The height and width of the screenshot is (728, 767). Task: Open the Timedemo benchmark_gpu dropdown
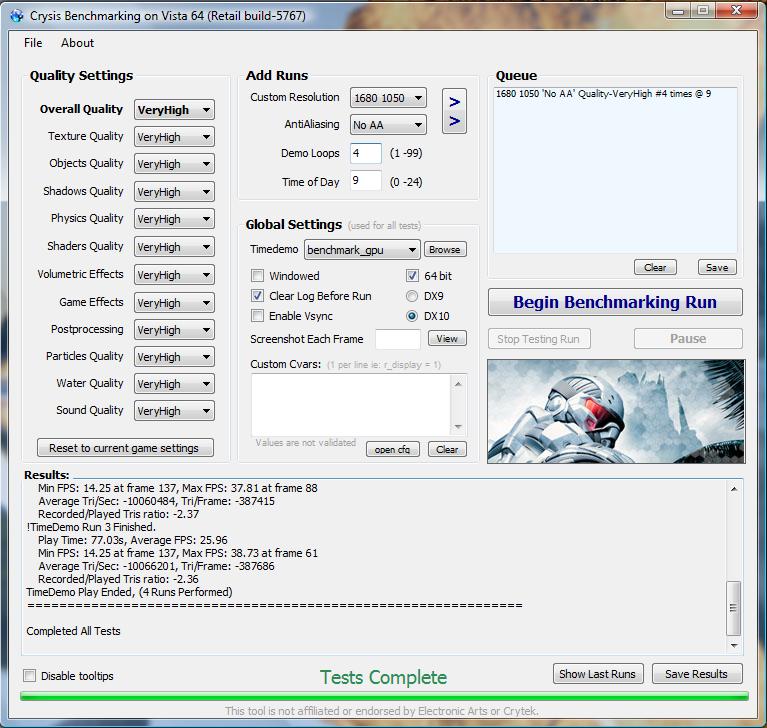tap(362, 250)
